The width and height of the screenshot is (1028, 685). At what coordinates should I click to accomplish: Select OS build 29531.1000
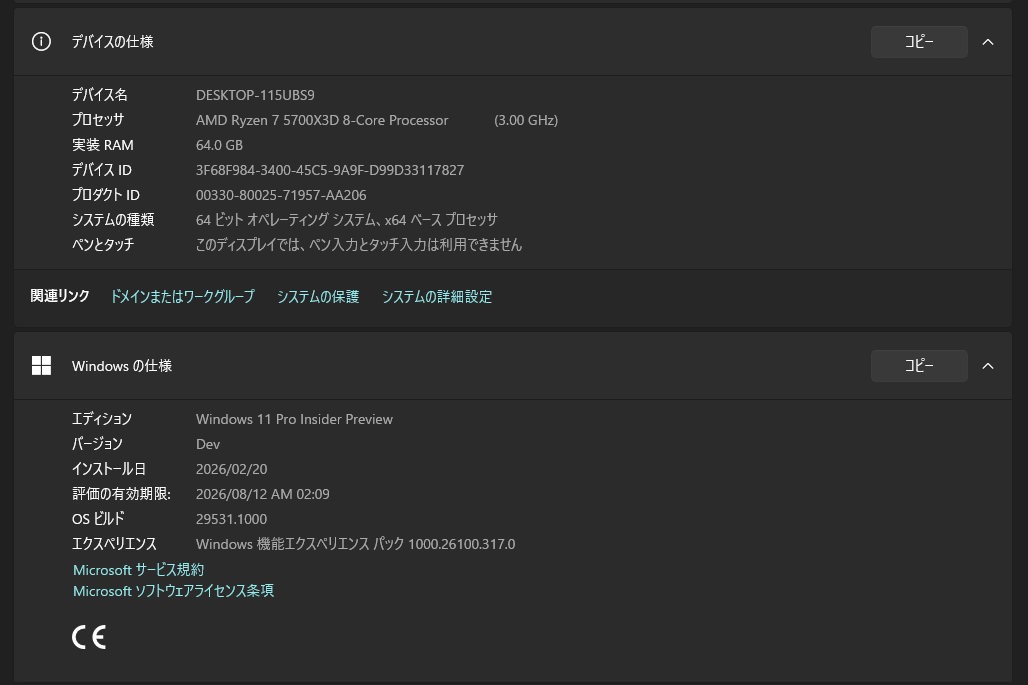[x=231, y=519]
